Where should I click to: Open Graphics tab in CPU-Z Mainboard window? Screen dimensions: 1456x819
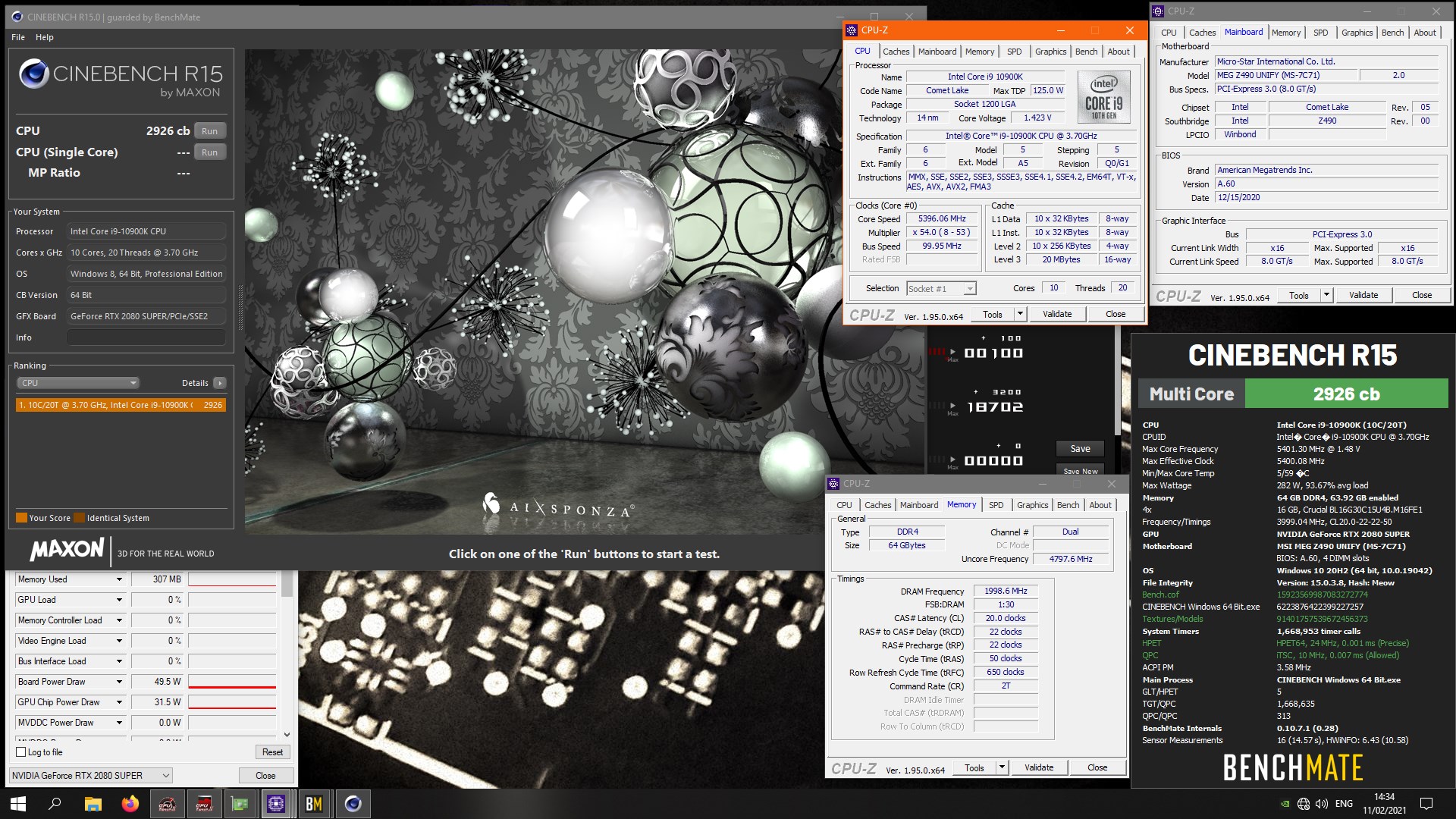tap(1357, 33)
